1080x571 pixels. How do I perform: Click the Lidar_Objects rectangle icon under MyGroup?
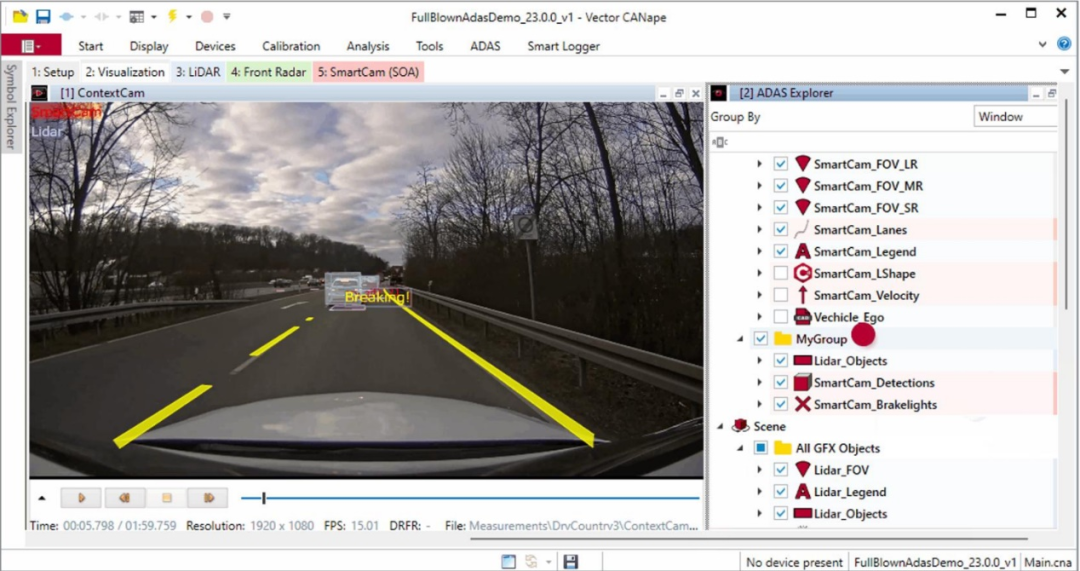click(802, 360)
